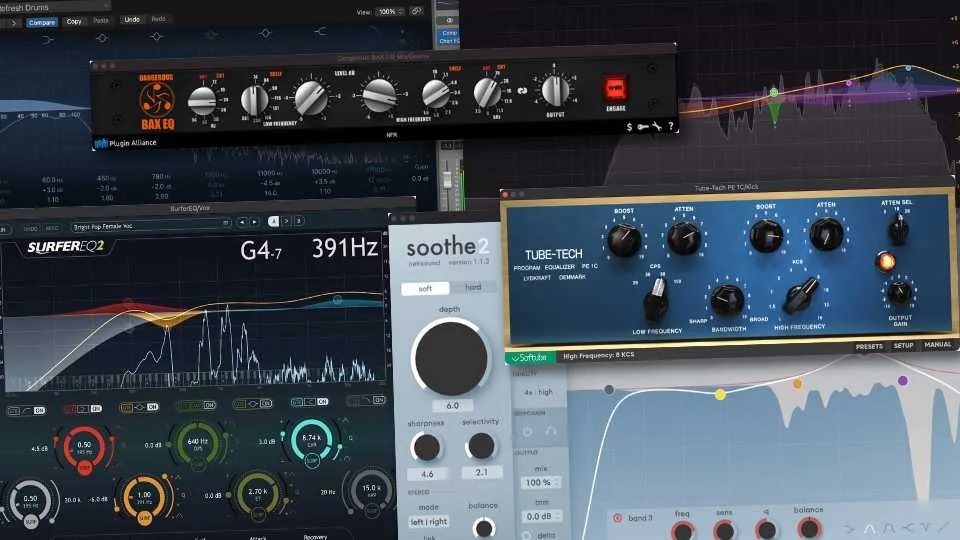Open the PRESETS menu in Tube-Tech
The width and height of the screenshot is (960, 540).
coord(869,347)
